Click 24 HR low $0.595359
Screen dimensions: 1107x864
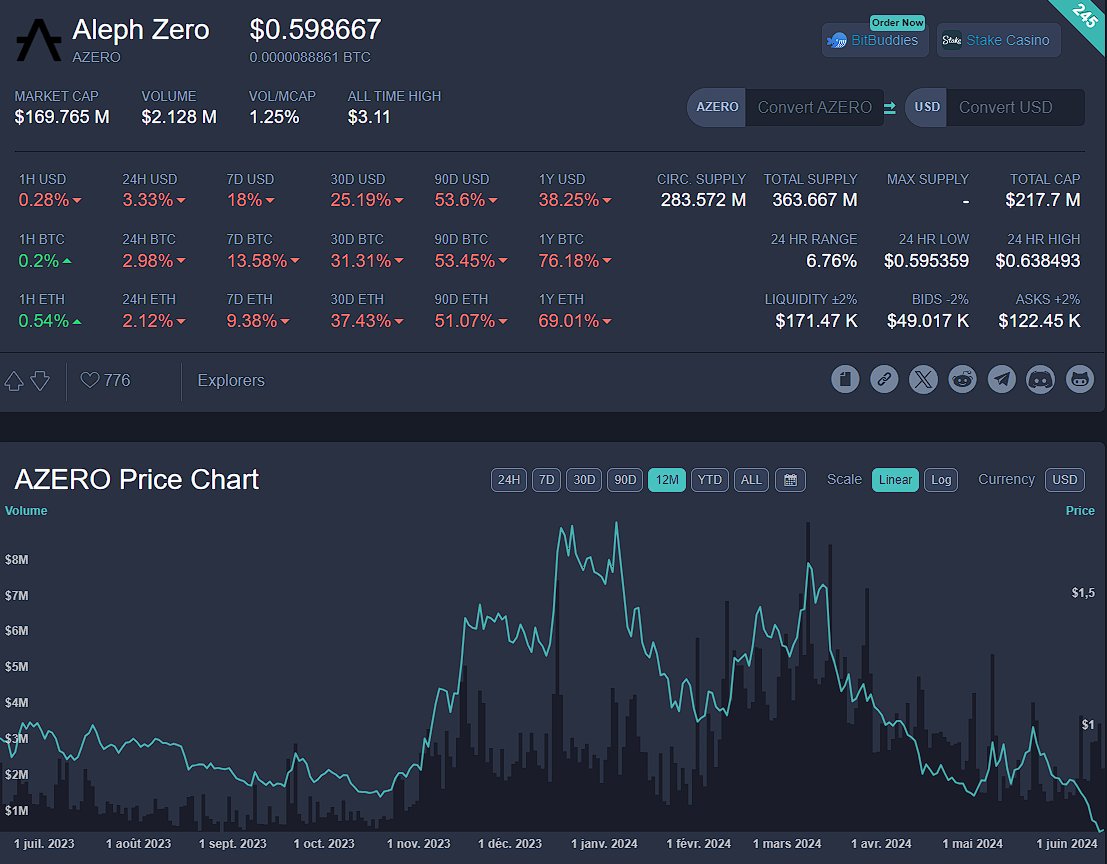tap(926, 261)
